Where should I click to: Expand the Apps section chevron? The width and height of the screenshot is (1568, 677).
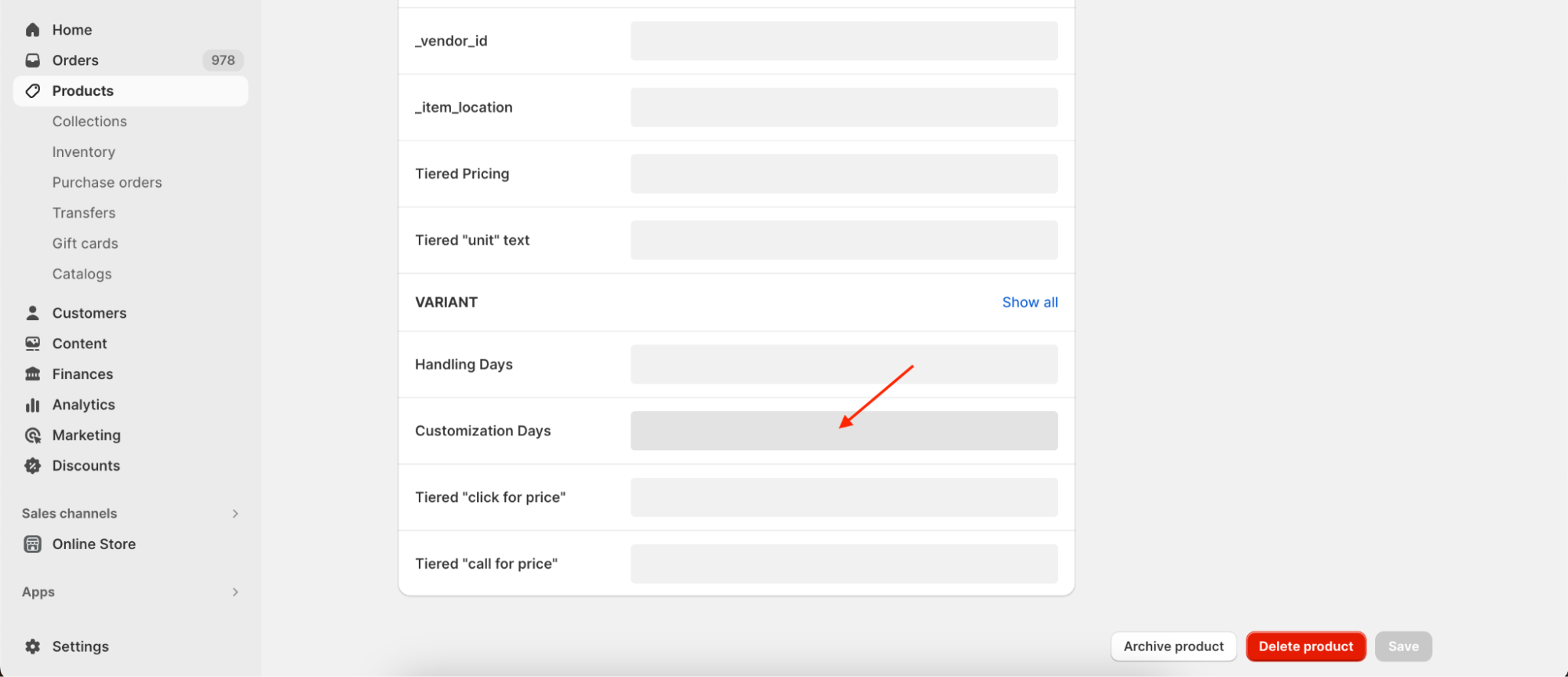coord(235,592)
